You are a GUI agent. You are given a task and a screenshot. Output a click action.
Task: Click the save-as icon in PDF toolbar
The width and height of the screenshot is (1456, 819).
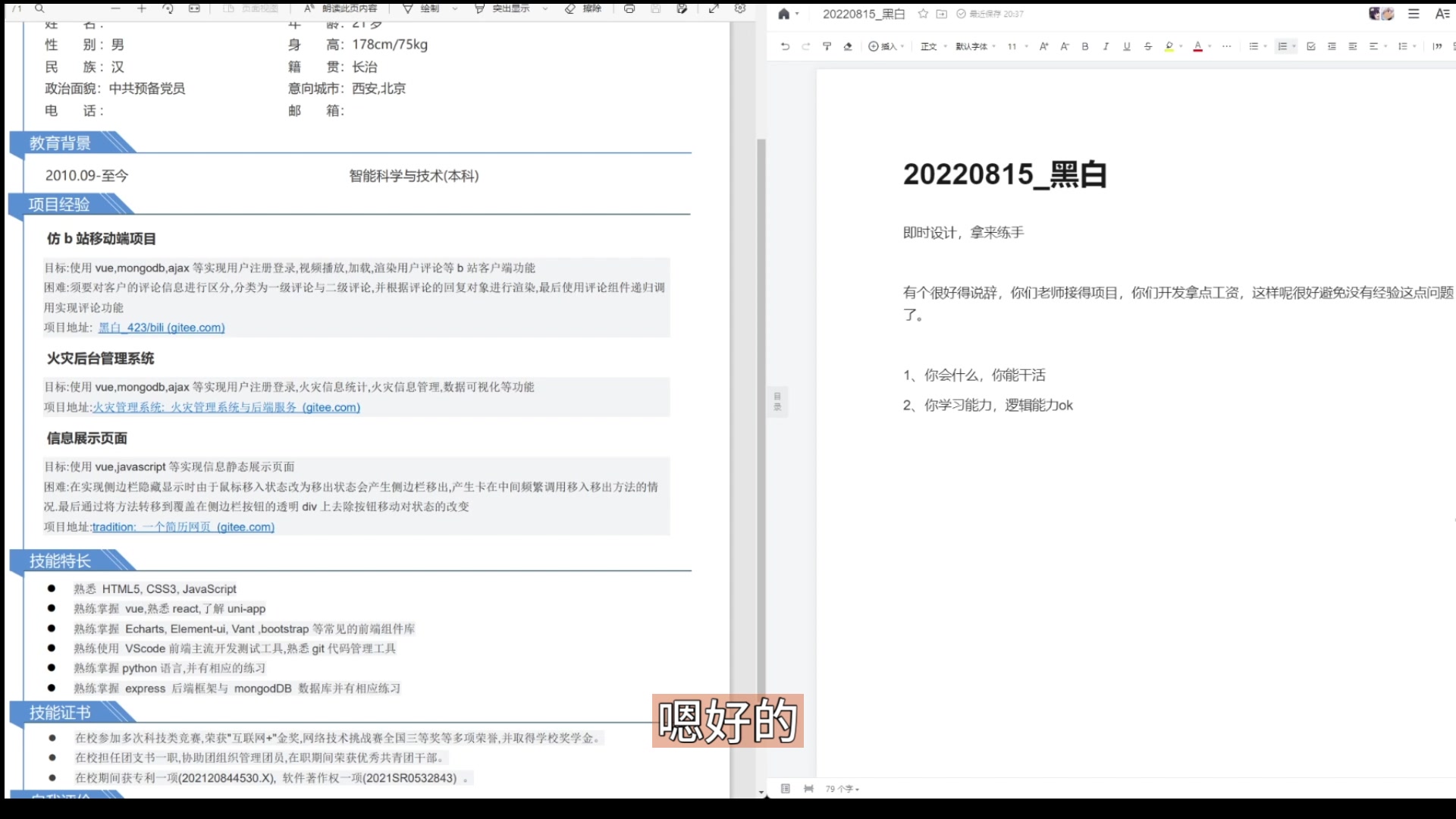[x=682, y=8]
